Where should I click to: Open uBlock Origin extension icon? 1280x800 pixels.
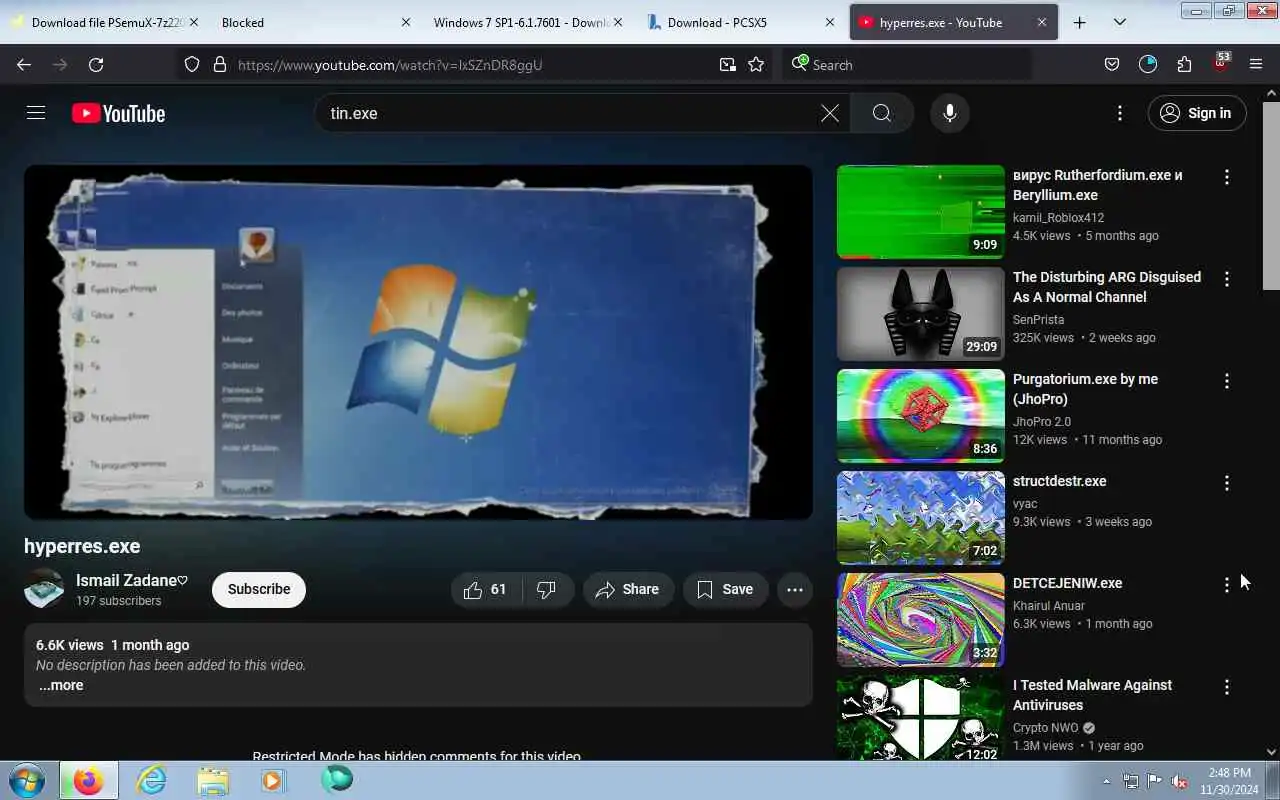pos(1220,63)
